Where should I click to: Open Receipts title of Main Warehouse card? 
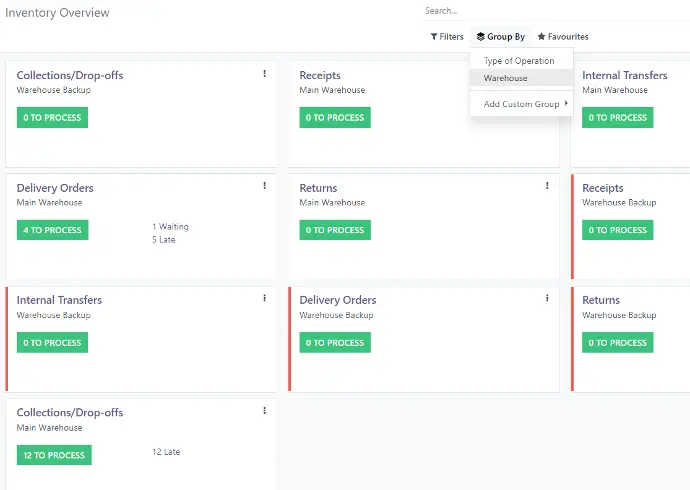pyautogui.click(x=320, y=75)
